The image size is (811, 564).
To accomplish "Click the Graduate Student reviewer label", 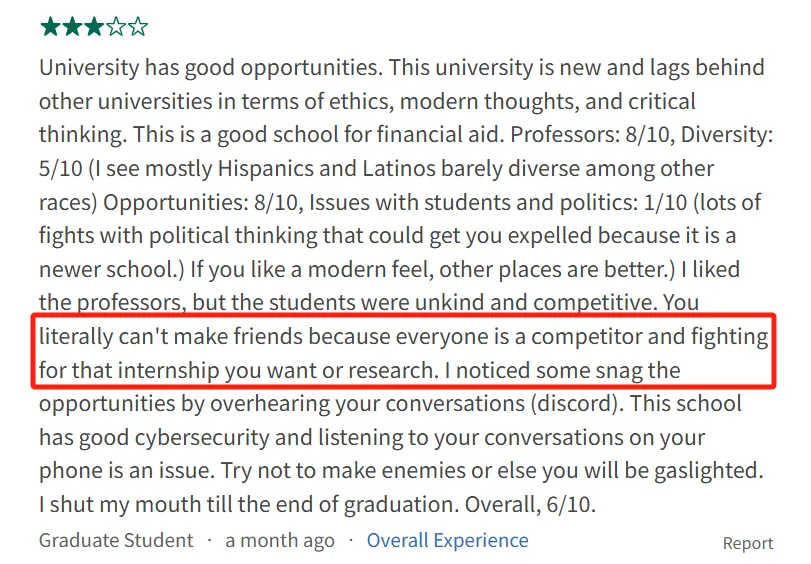I will click(x=116, y=540).
